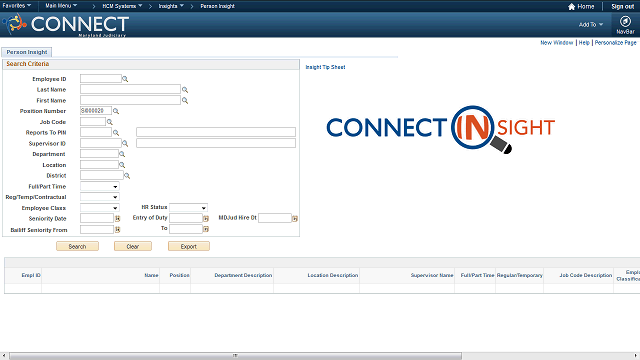Screen dimensions: 640x360
Task: Expand Reg/Temp/Contractual dropdown
Action: tap(100, 197)
